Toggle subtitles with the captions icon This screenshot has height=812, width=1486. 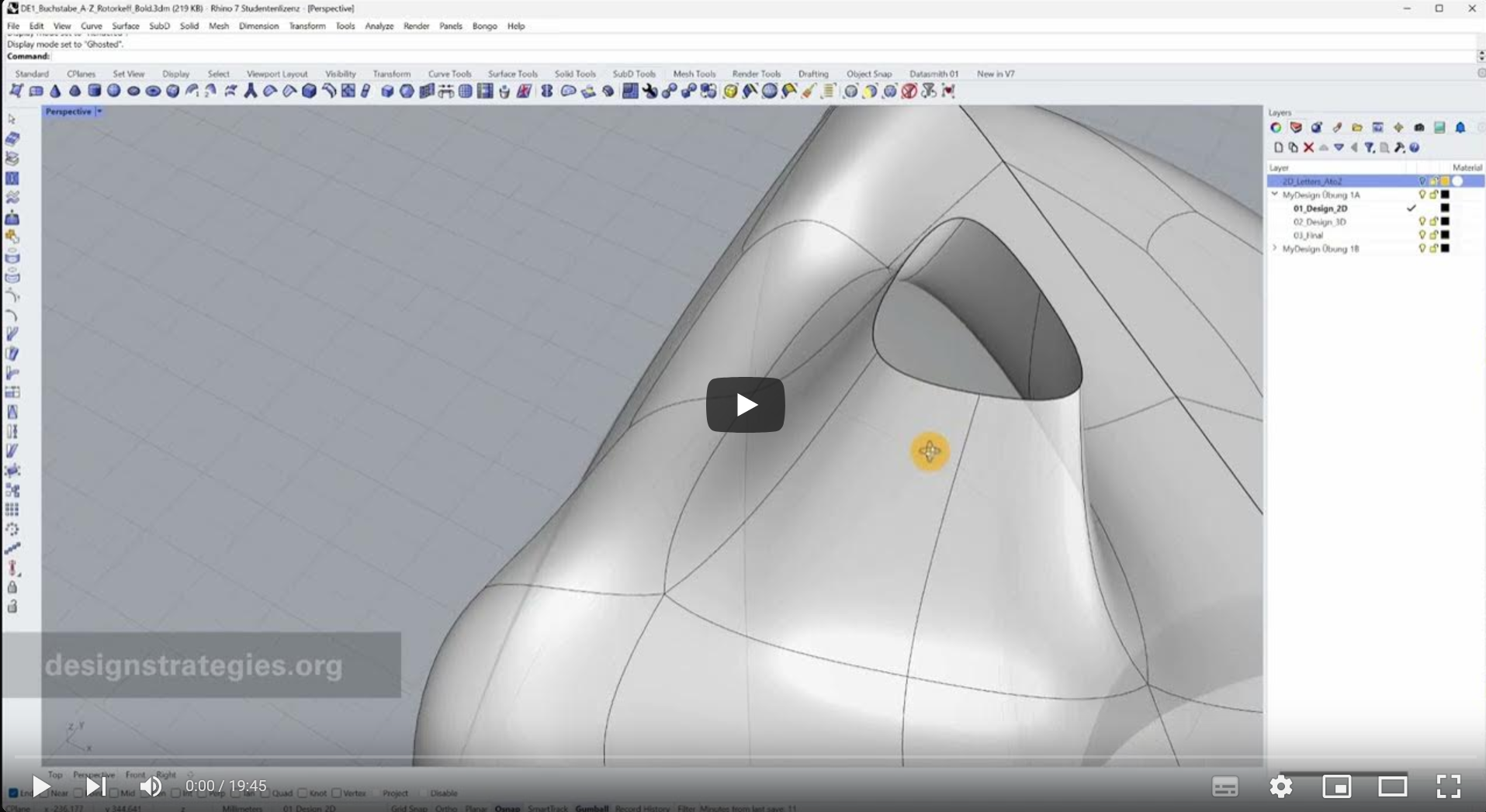pos(1224,786)
